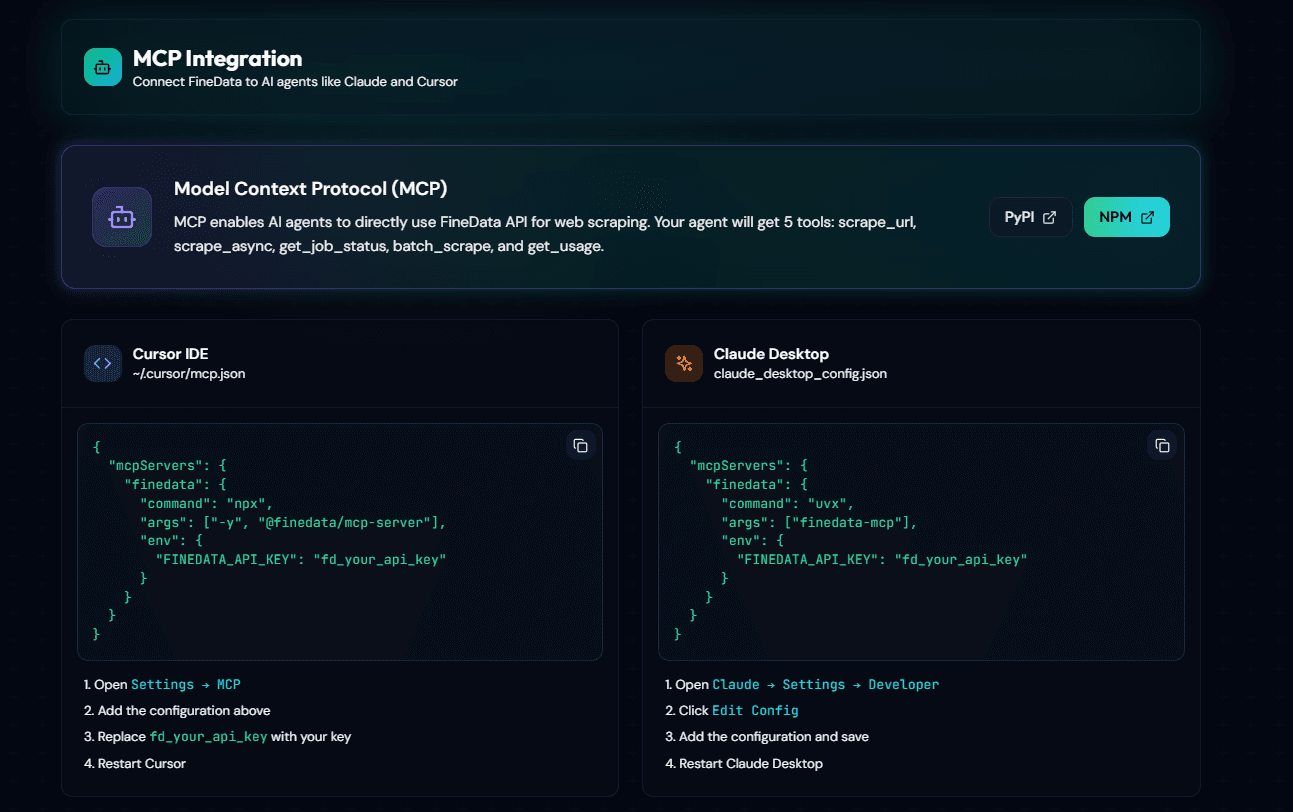Viewport: 1293px width, 812px height.
Task: Click the purple Model Context Protocol robot icon
Action: [121, 216]
